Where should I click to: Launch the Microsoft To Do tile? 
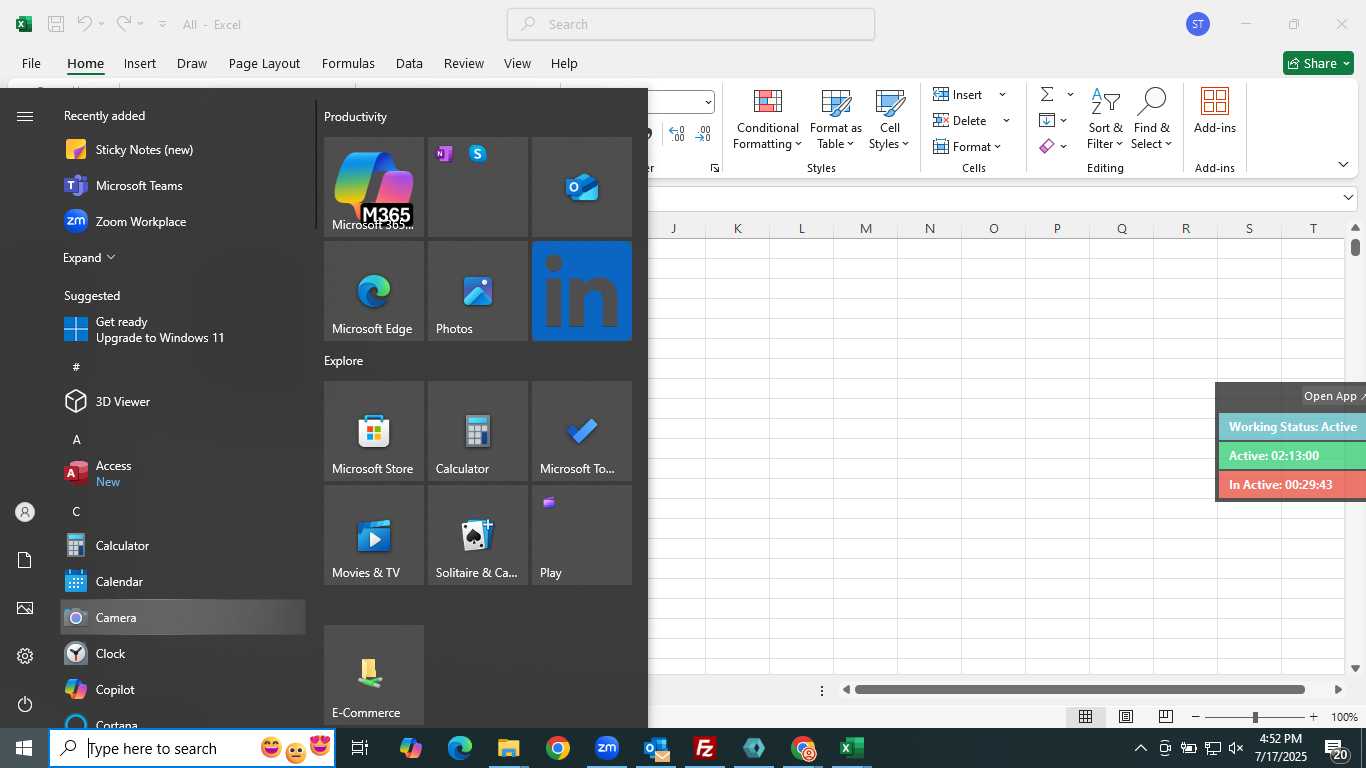coord(582,431)
